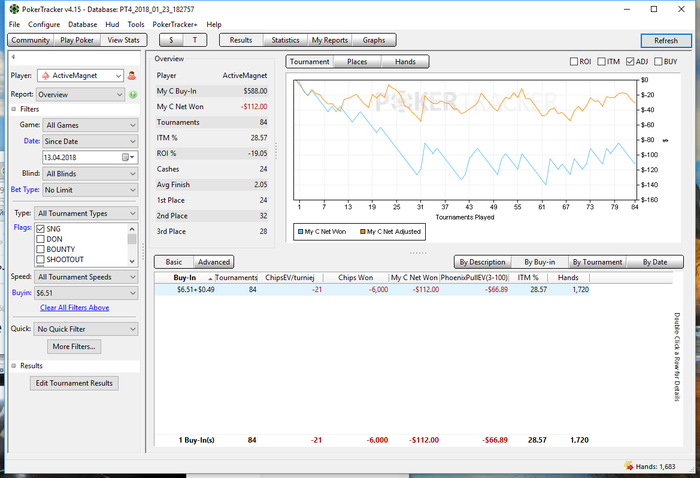The width and height of the screenshot is (700, 478).
Task: Open the Hud menu
Action: pos(112,25)
